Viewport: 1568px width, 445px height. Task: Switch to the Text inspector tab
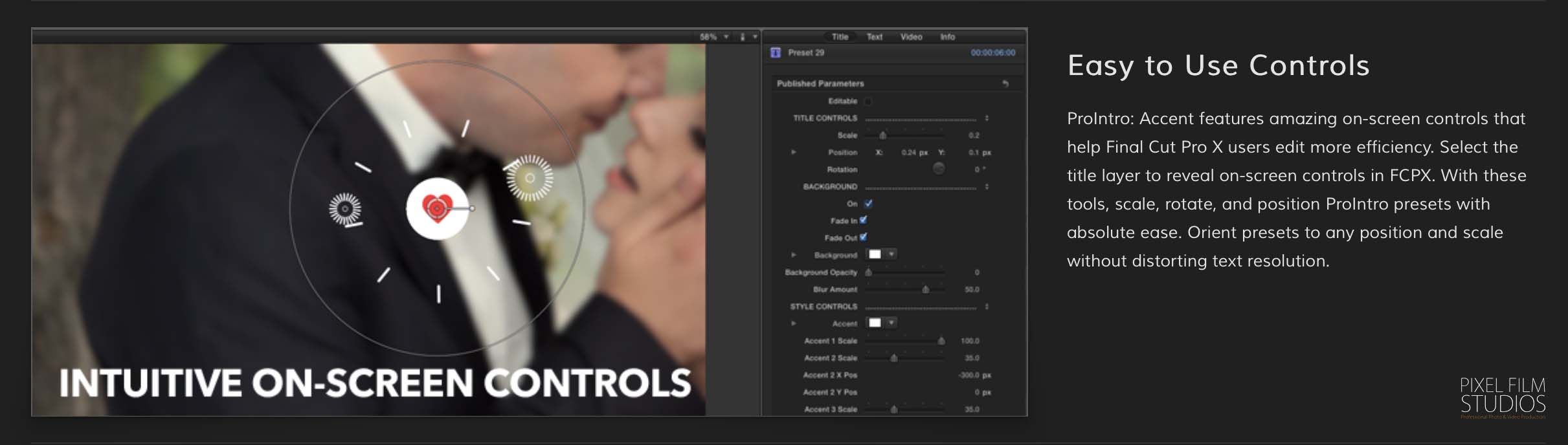click(x=875, y=37)
